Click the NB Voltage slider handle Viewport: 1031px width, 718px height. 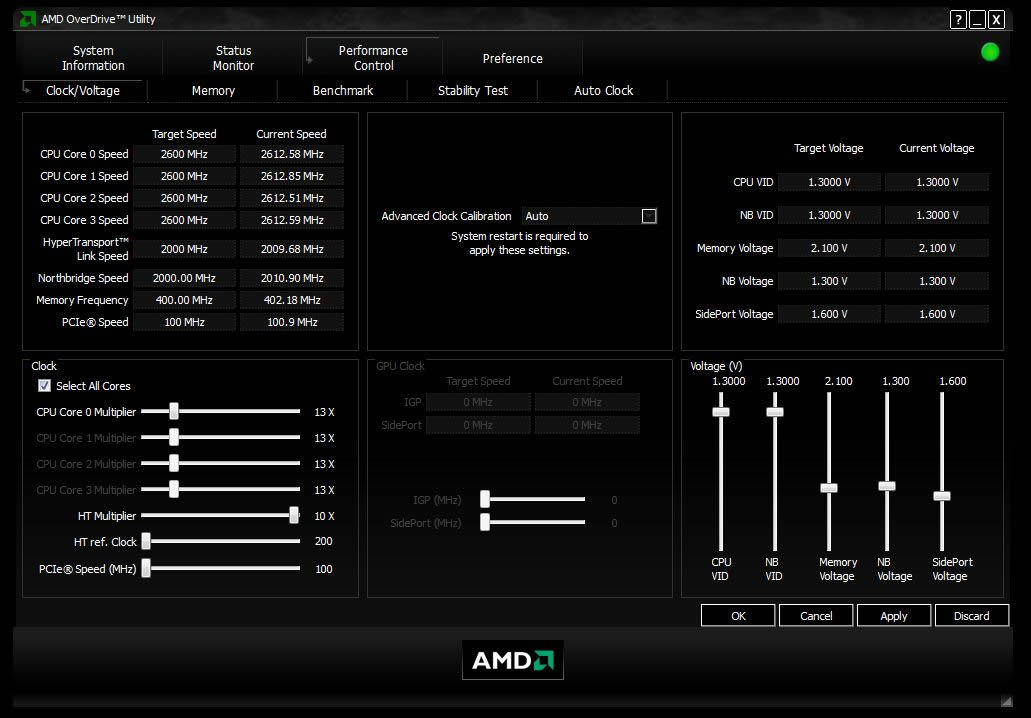click(886, 486)
